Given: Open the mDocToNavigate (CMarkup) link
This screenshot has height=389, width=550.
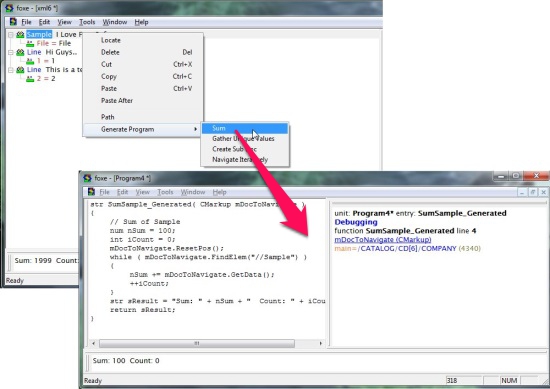Looking at the screenshot, I should pos(383,240).
